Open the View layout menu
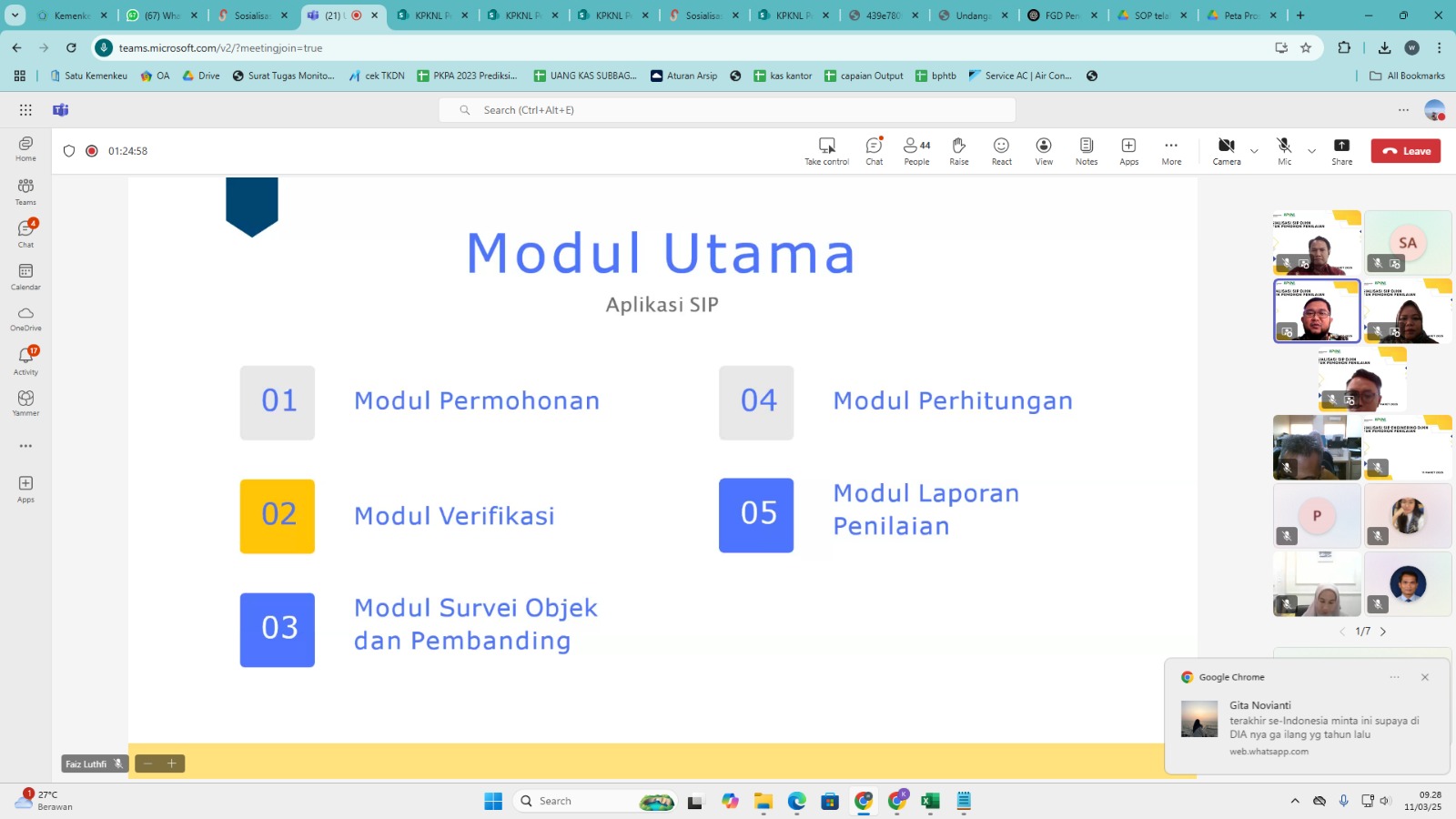Viewport: 1456px width, 819px height. (1044, 150)
